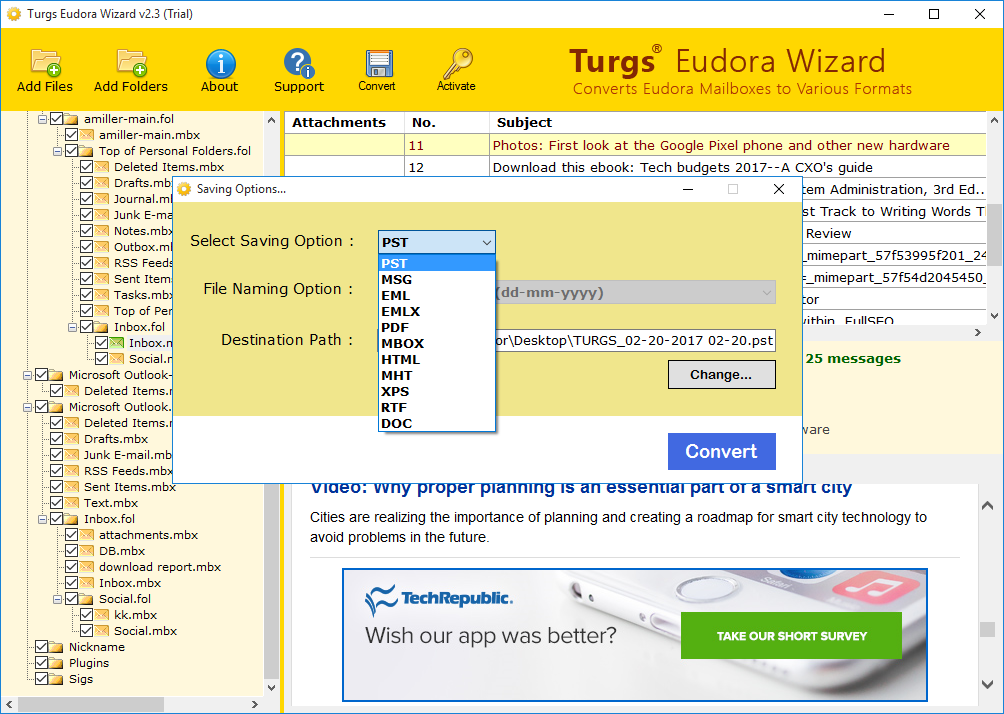This screenshot has height=714, width=1004.
Task: Click the Convert floppy disk toolbar icon
Action: 378,63
